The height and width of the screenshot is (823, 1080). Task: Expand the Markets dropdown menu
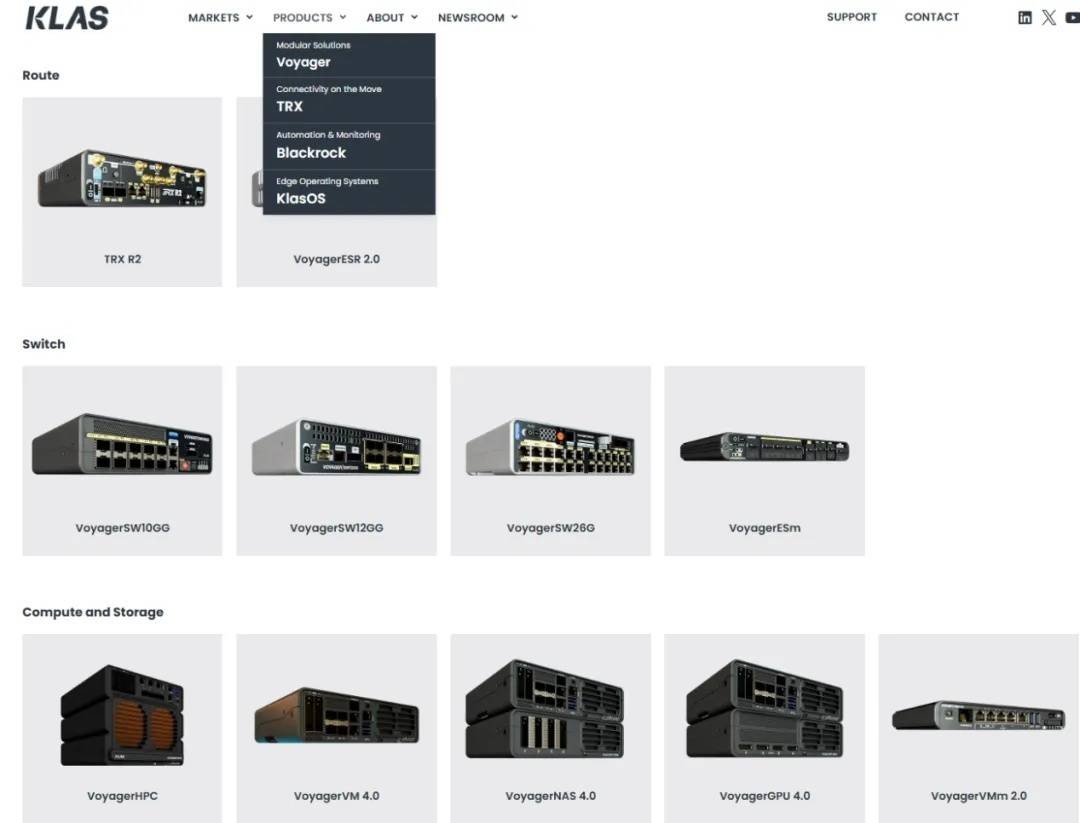[x=220, y=17]
